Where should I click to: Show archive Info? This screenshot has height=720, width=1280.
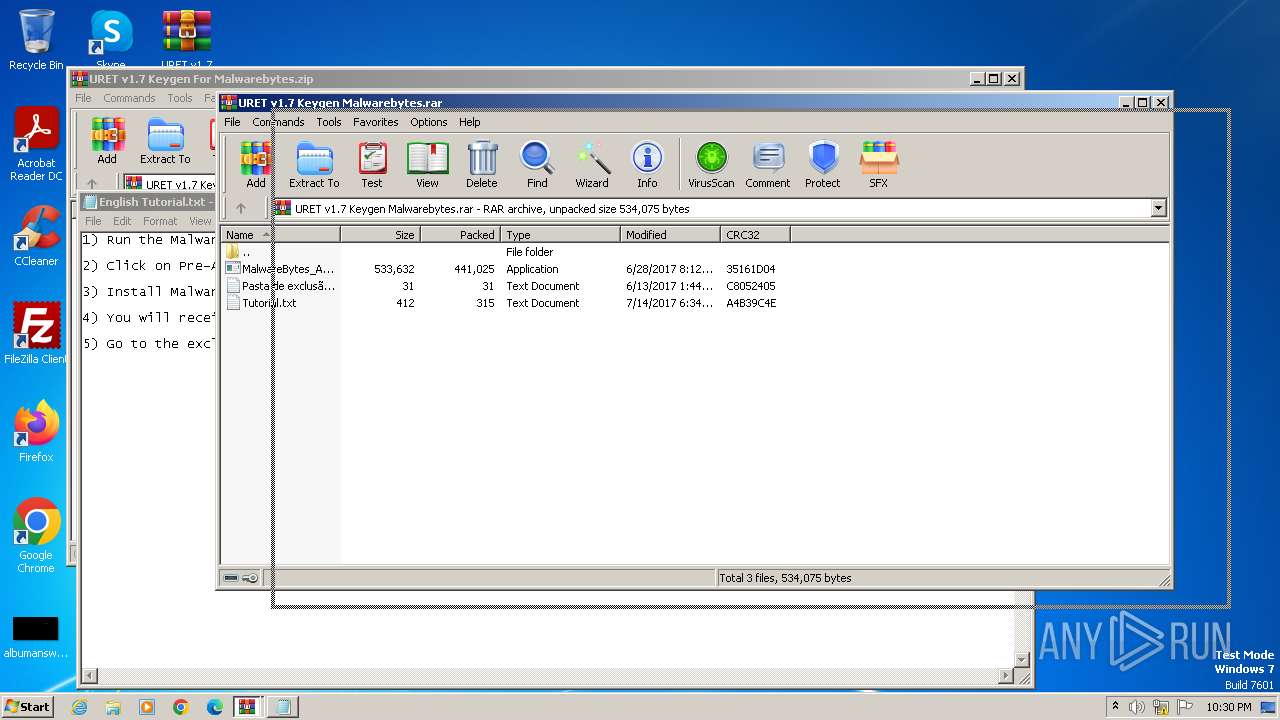coord(647,164)
